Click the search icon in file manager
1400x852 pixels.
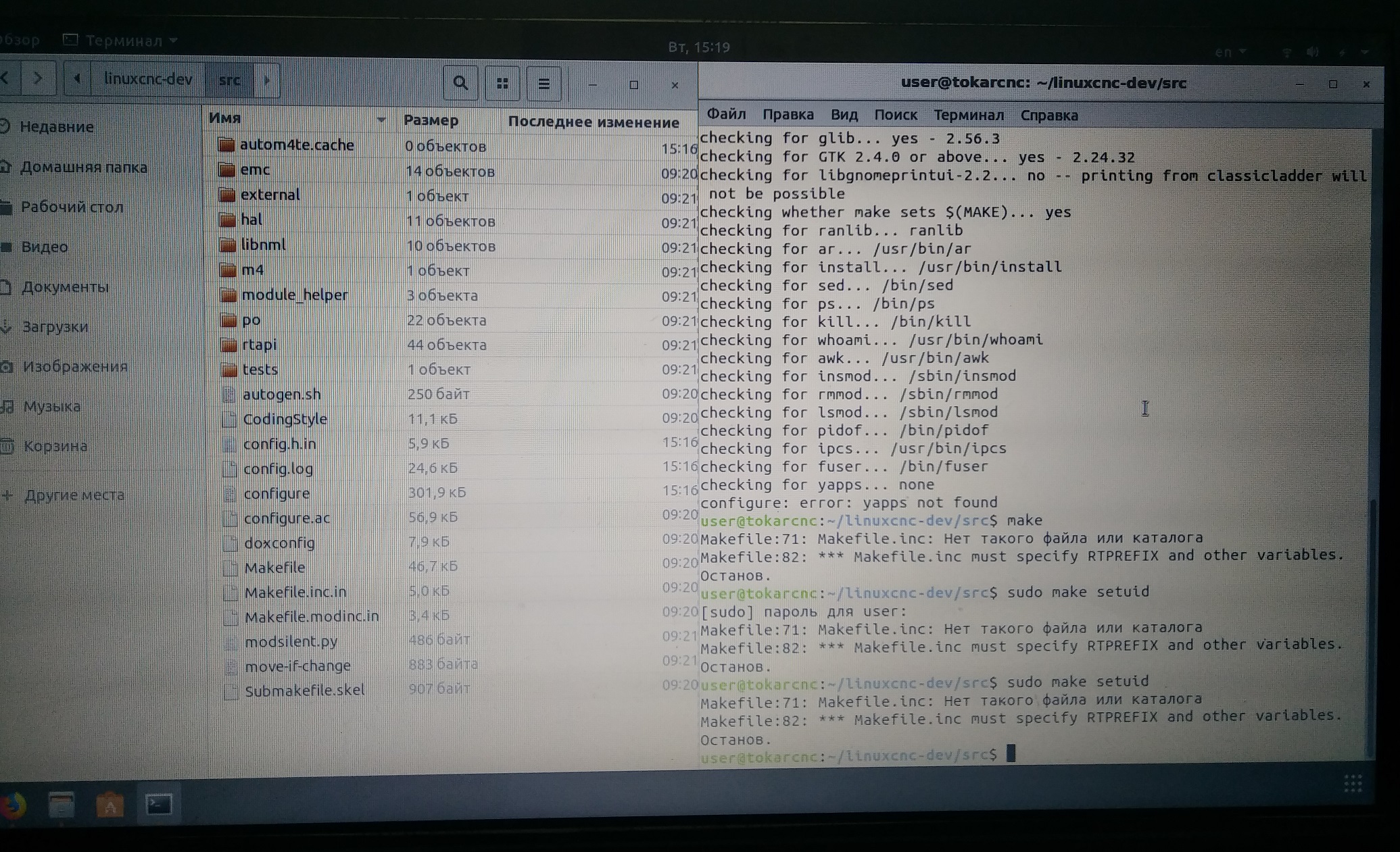pos(460,83)
